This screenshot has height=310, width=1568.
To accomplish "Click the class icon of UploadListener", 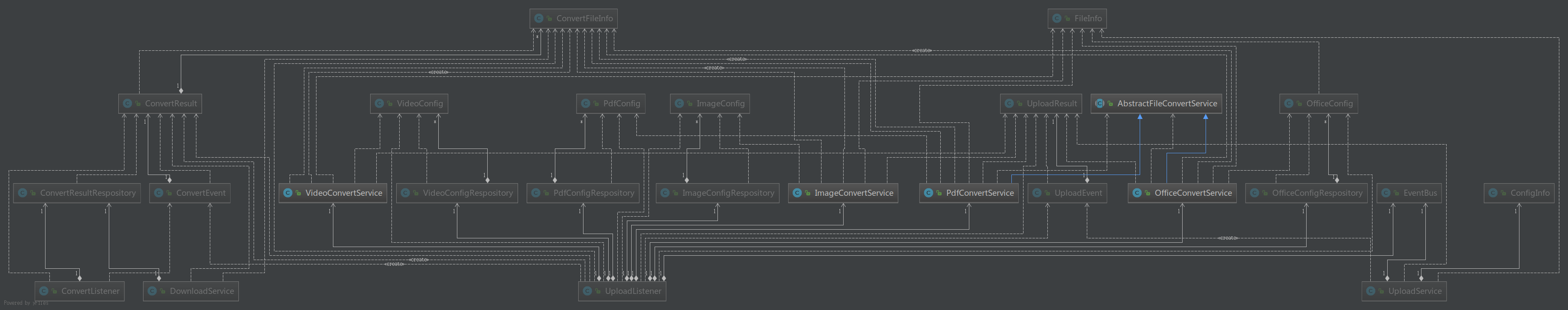I will pos(587,291).
